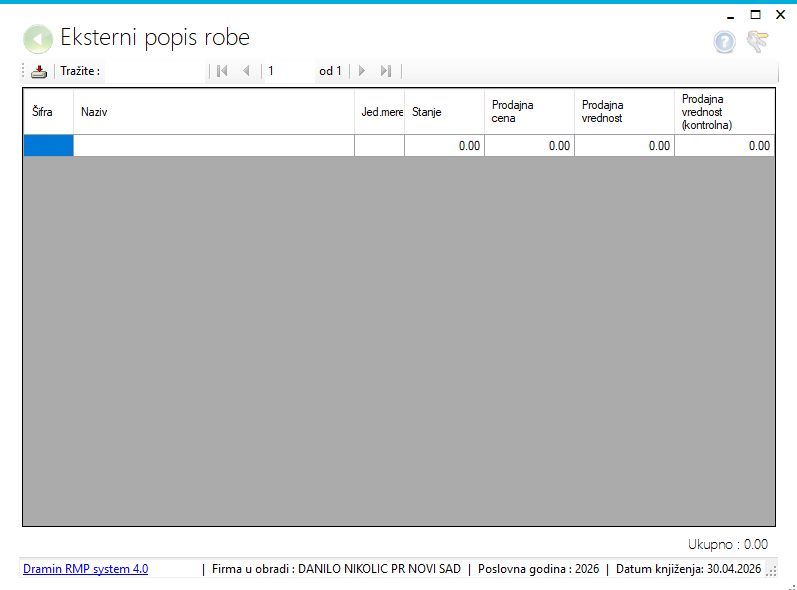Click the current record number box

point(289,71)
